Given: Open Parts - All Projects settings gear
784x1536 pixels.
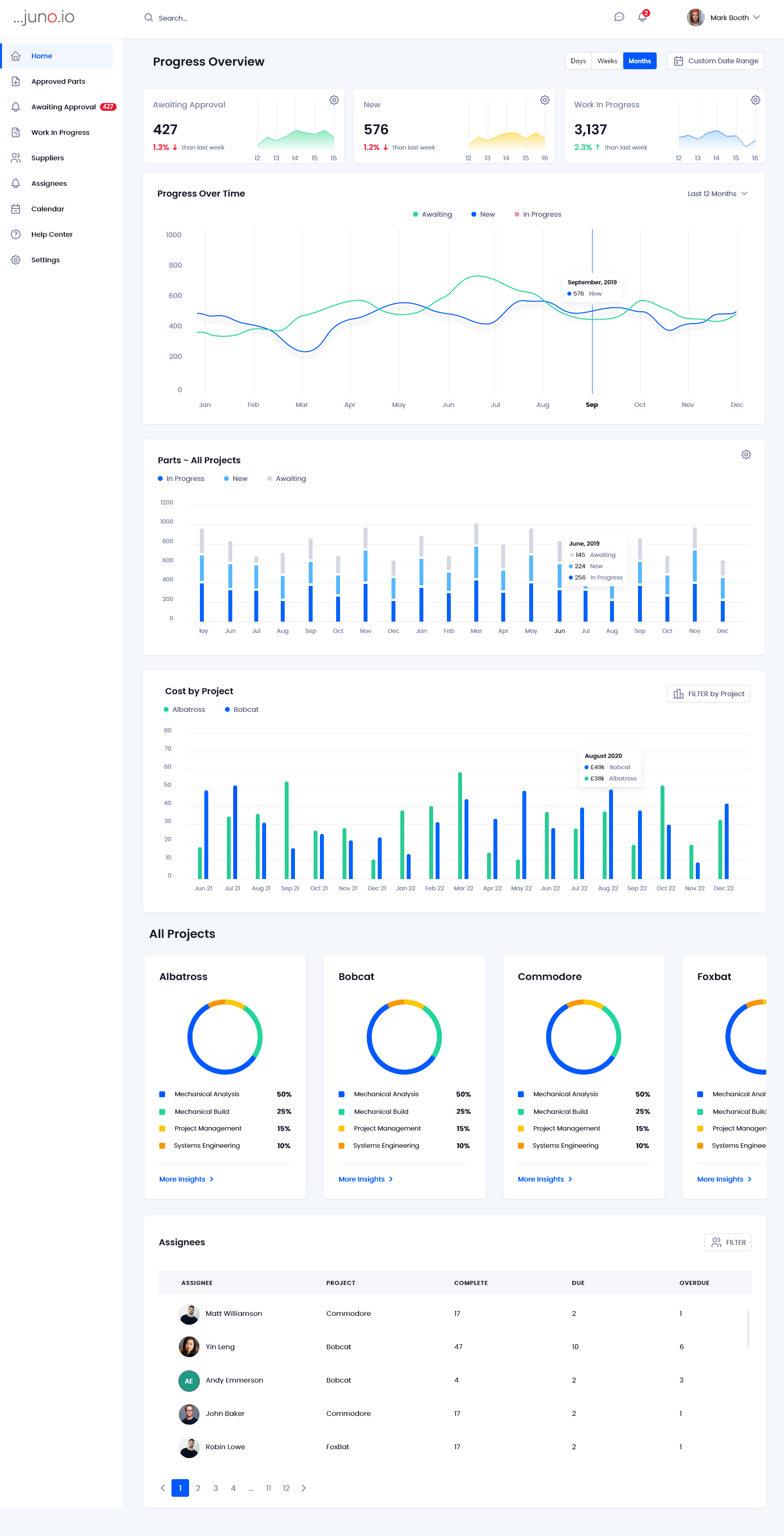Looking at the screenshot, I should coord(746,455).
